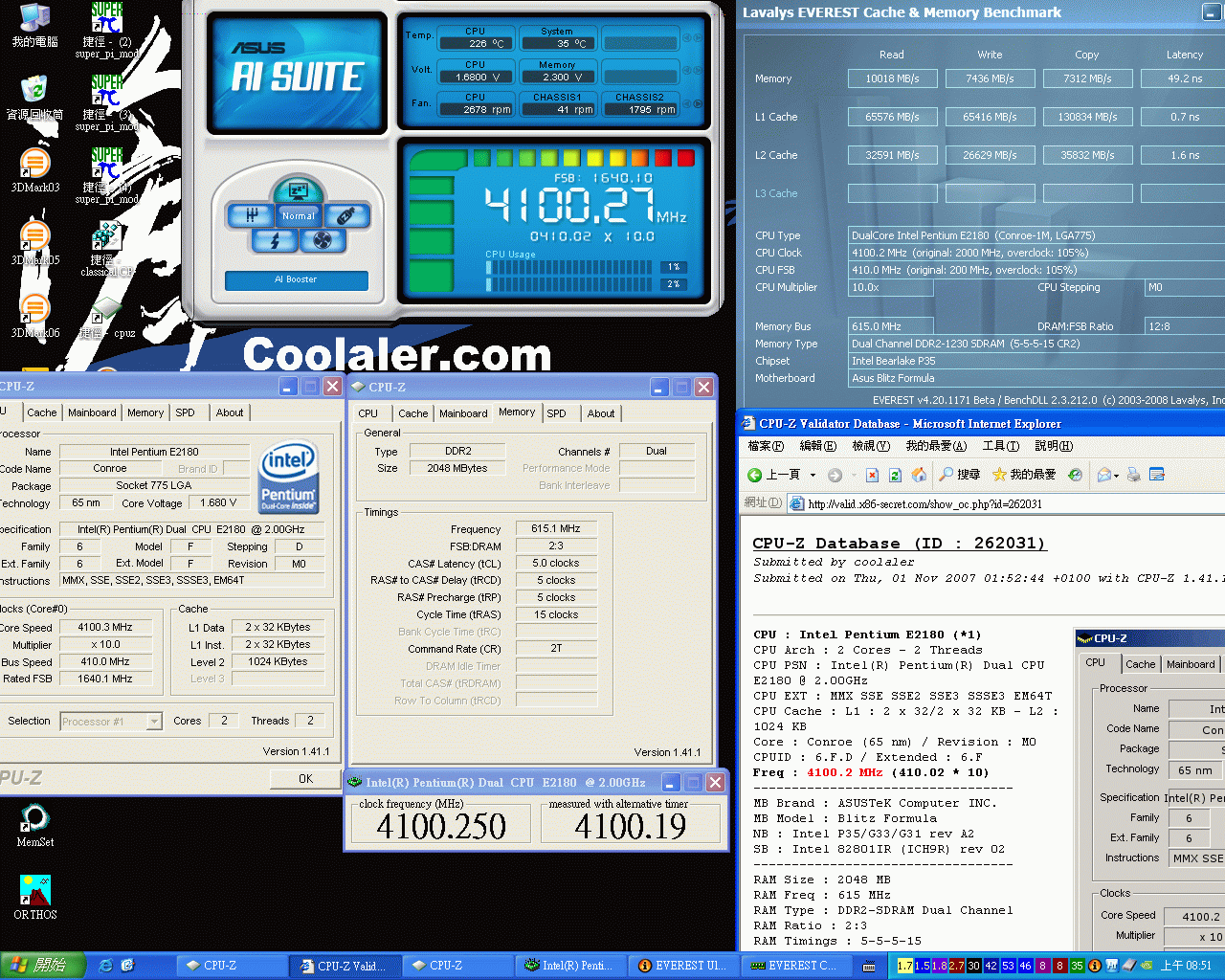Open the 說明(H) Help menu in IE
This screenshot has height=980, width=1225.
(x=1054, y=446)
